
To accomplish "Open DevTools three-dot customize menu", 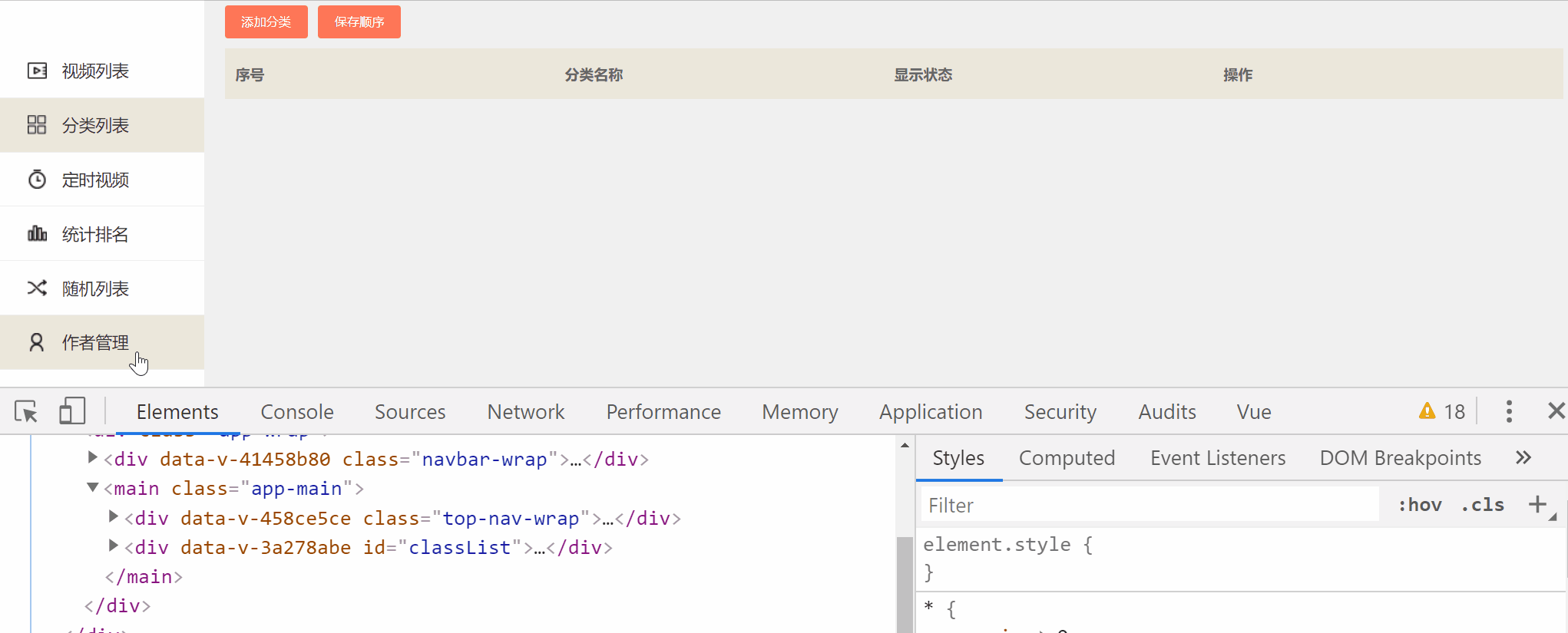I will click(1509, 412).
